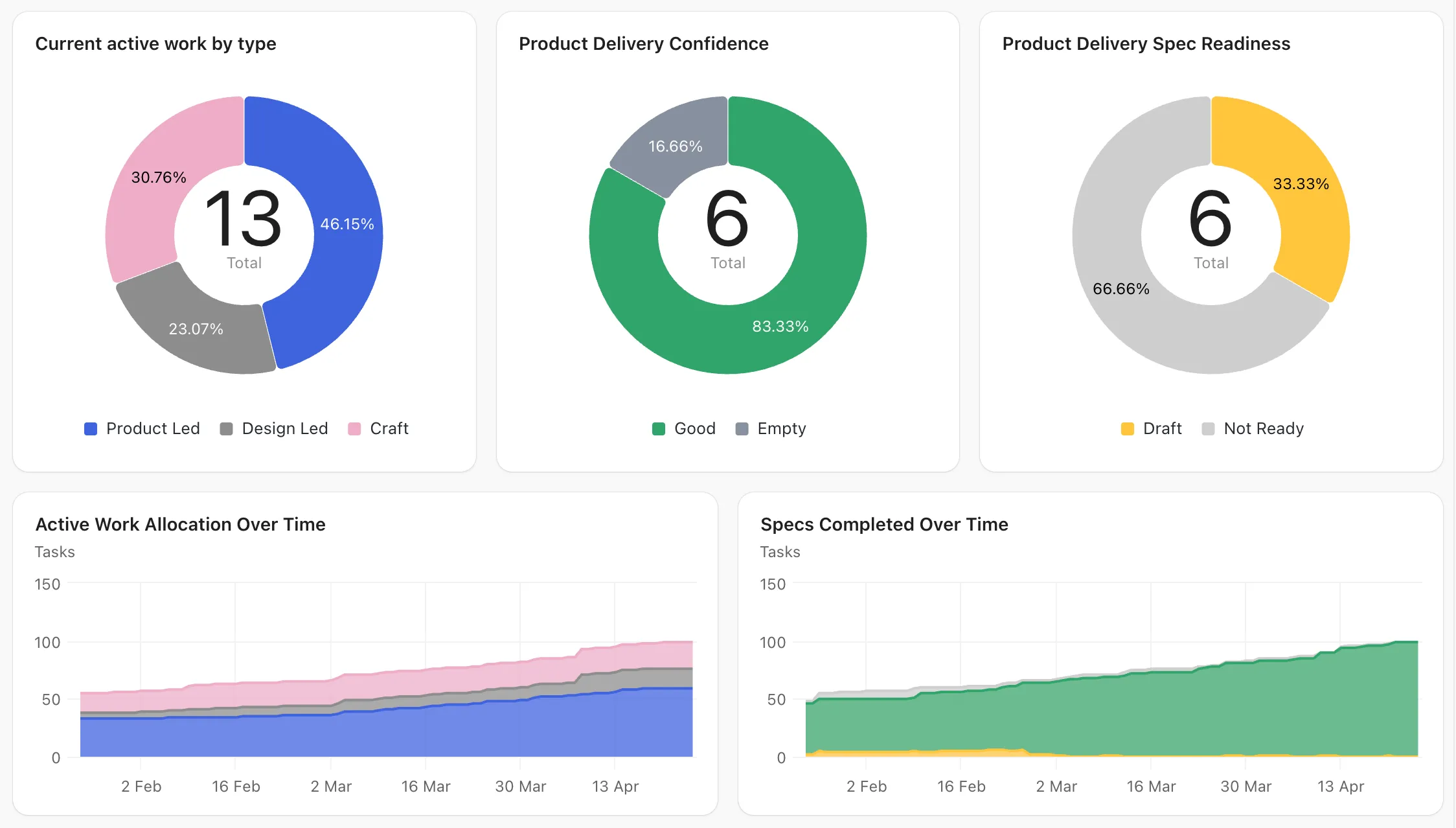
Task: Click the blue Product Led legend swatch
Action: tap(91, 429)
